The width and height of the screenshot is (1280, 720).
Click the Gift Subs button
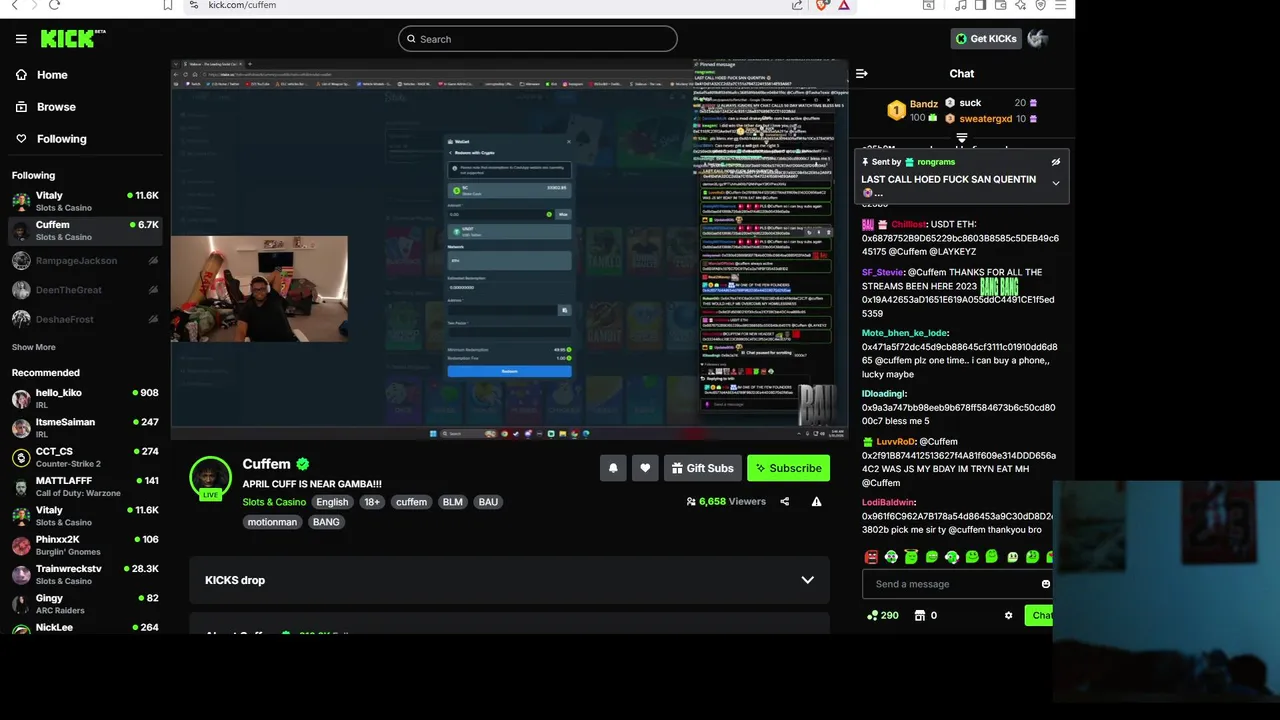point(702,468)
